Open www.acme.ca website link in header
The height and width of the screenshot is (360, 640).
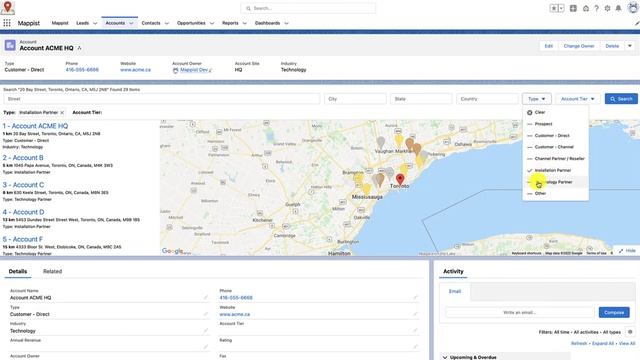[136, 70]
